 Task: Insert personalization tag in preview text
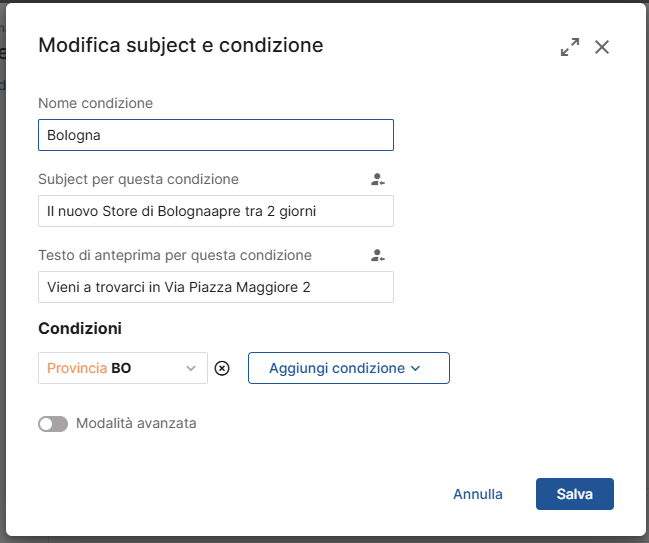(377, 256)
